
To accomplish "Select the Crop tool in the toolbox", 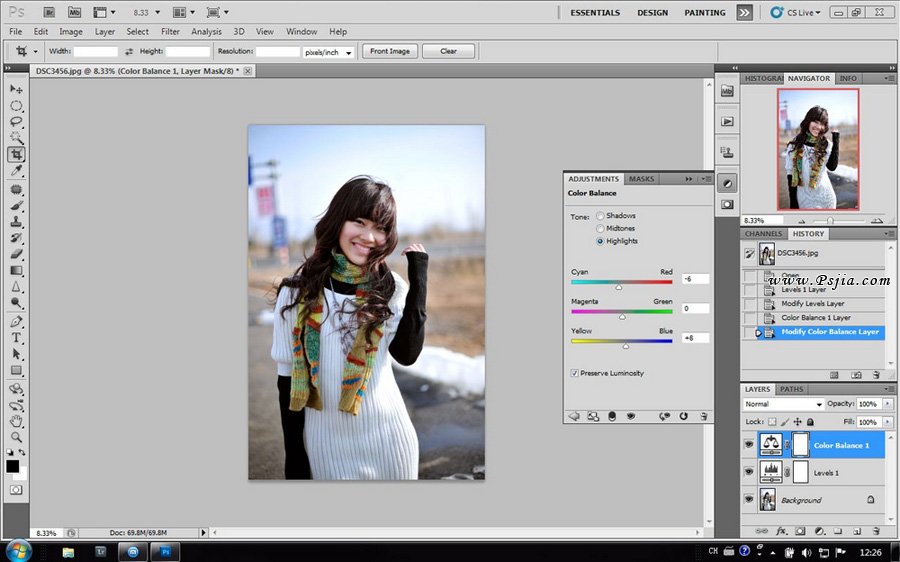I will [x=16, y=155].
